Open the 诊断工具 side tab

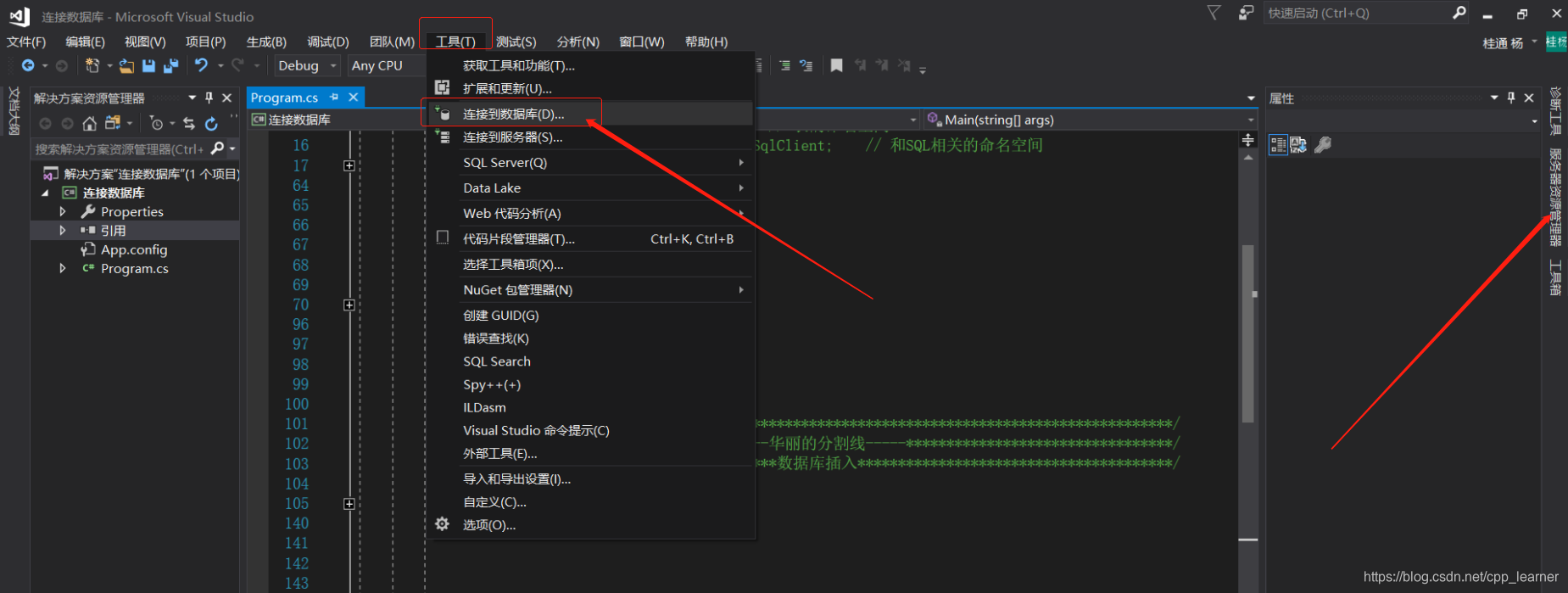click(1555, 111)
